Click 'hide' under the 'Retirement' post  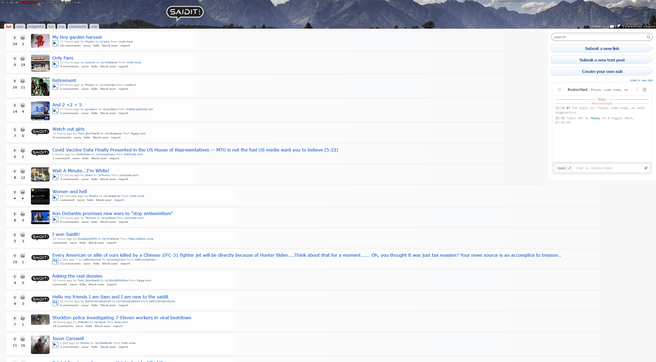click(x=95, y=89)
